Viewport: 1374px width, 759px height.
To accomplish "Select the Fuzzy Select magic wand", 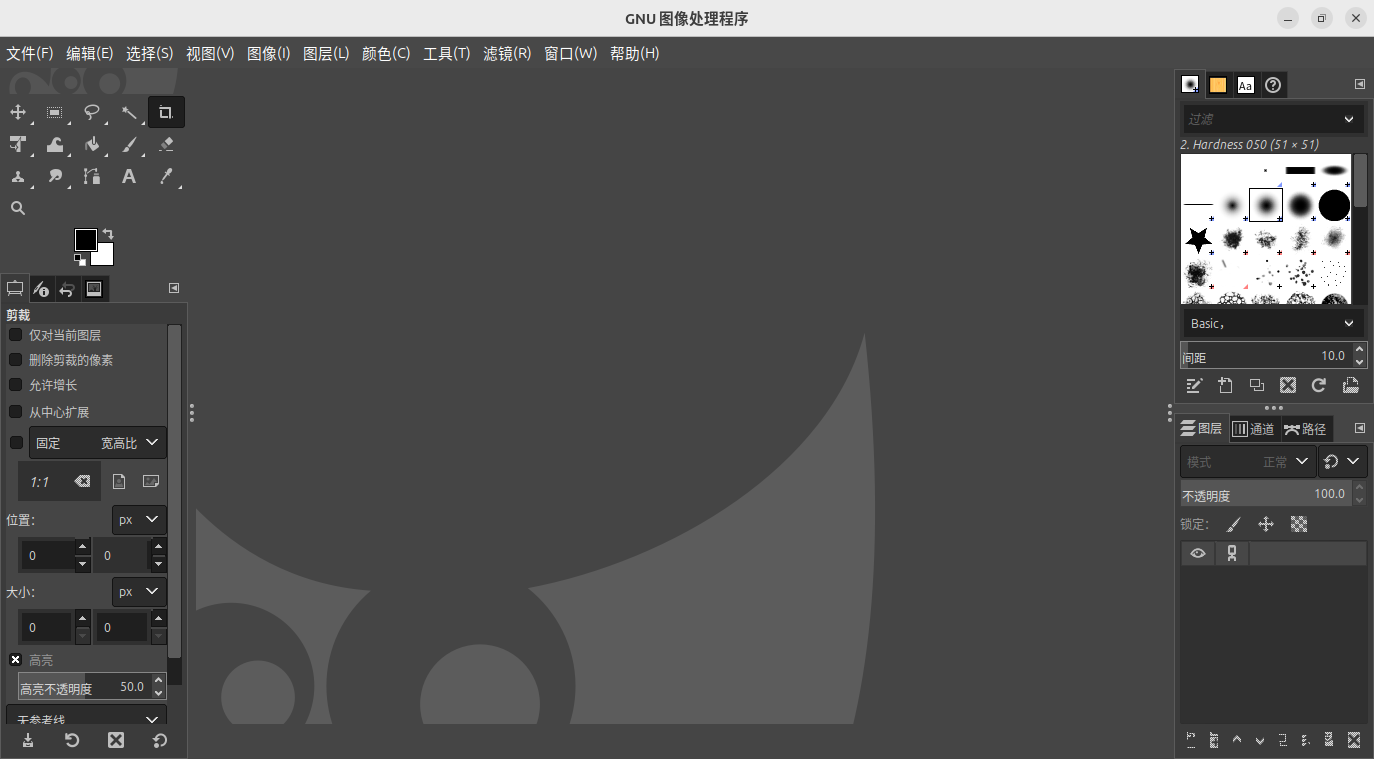I will click(129, 113).
